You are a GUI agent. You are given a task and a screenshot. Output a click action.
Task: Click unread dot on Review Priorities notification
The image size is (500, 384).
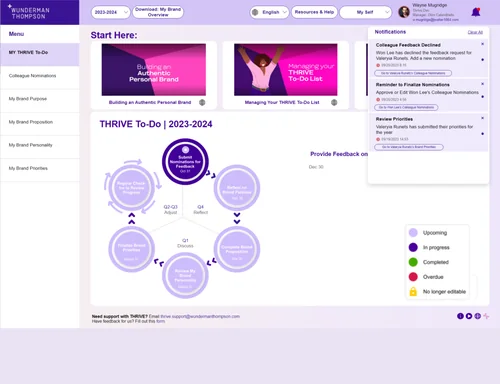(483, 134)
